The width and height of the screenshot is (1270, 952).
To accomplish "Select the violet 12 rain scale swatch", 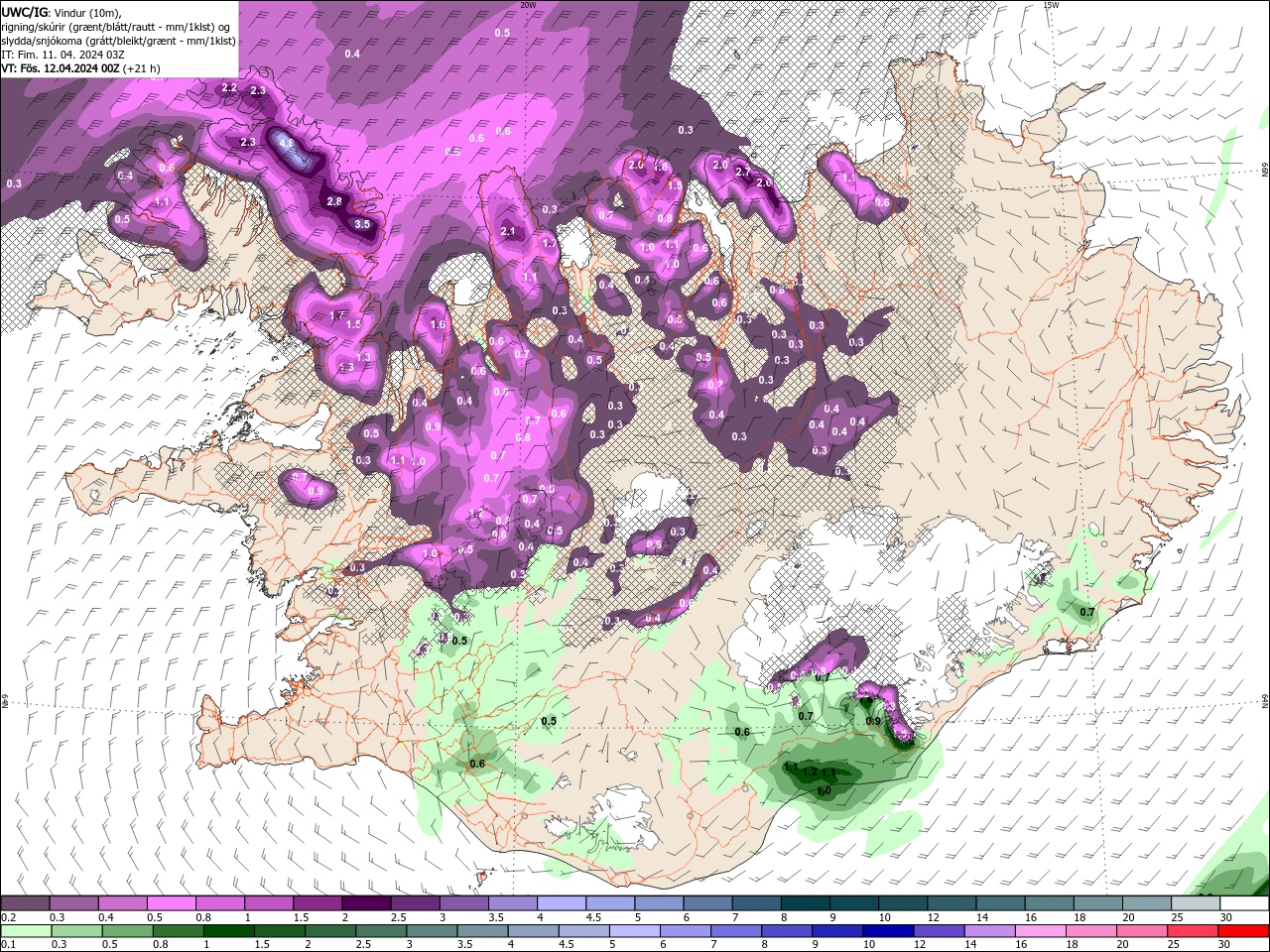I will point(939,931).
